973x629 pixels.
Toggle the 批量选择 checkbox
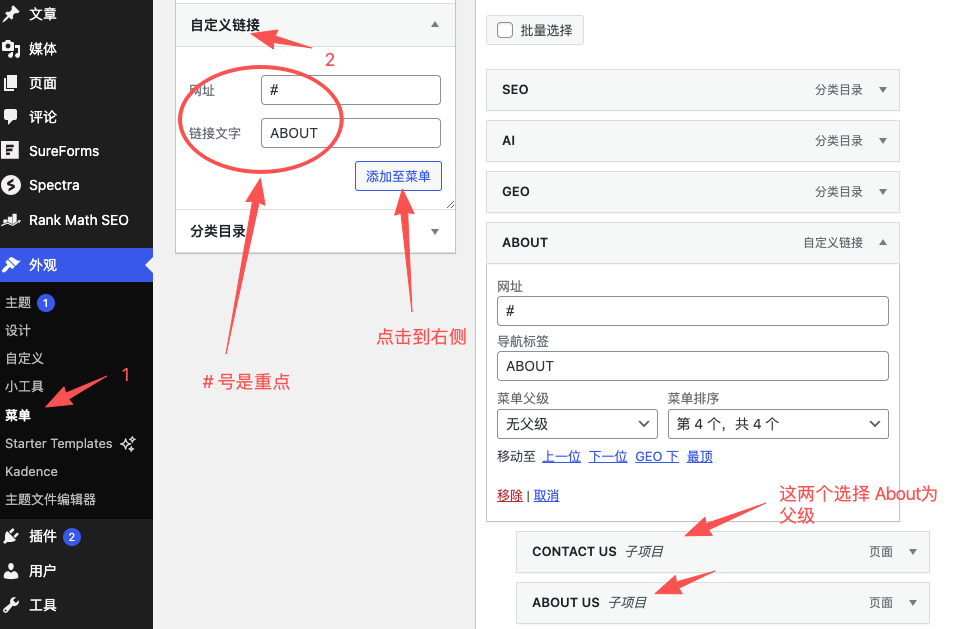point(505,30)
